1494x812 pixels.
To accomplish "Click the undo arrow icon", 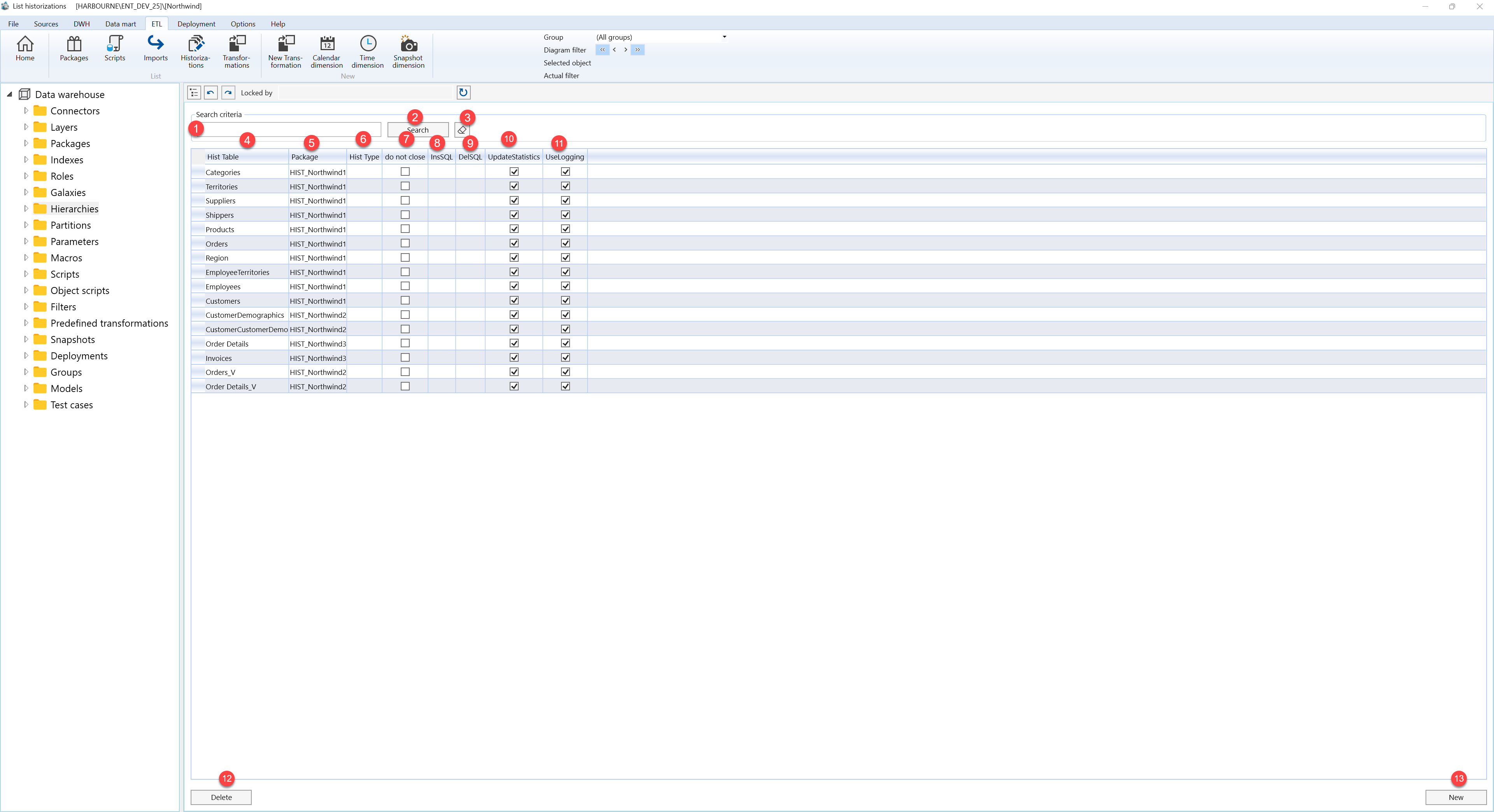I will click(211, 93).
